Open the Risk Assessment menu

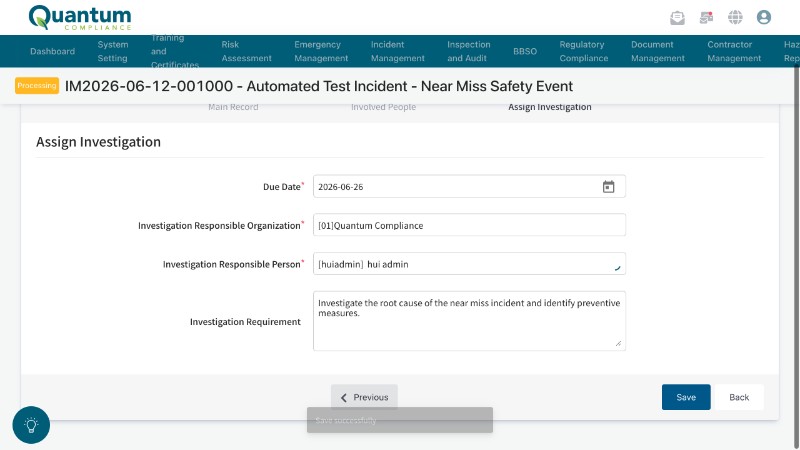(x=246, y=51)
